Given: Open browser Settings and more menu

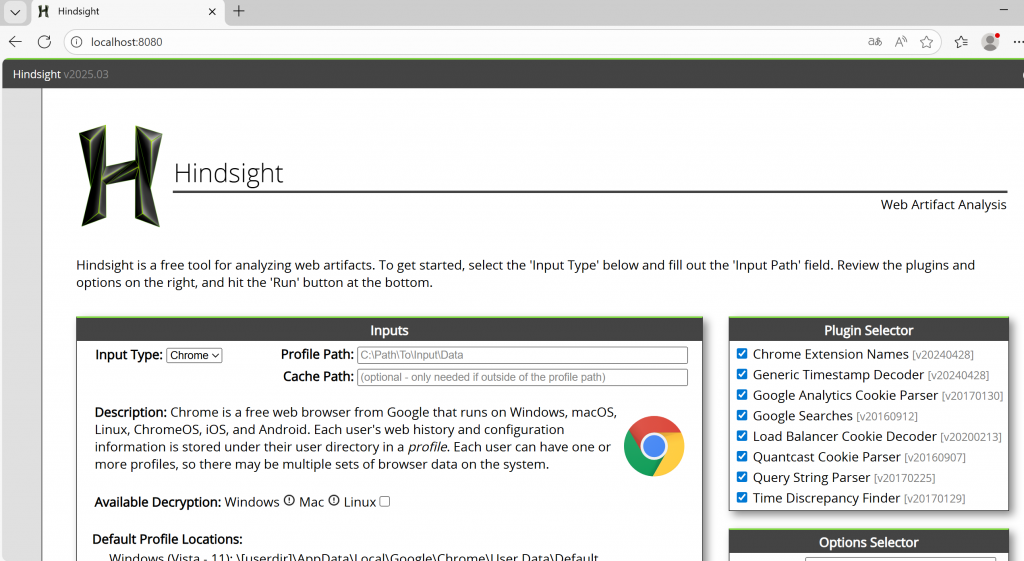Looking at the screenshot, I should pos(1017,42).
